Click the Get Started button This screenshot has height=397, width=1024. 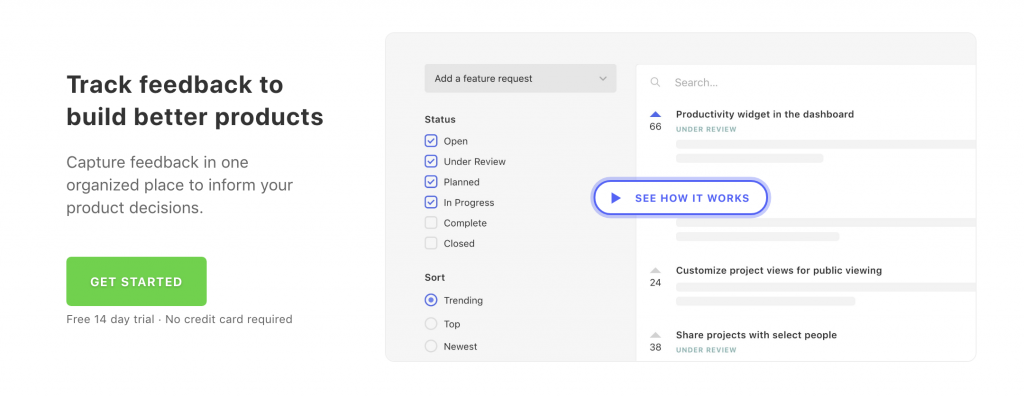[x=136, y=281]
